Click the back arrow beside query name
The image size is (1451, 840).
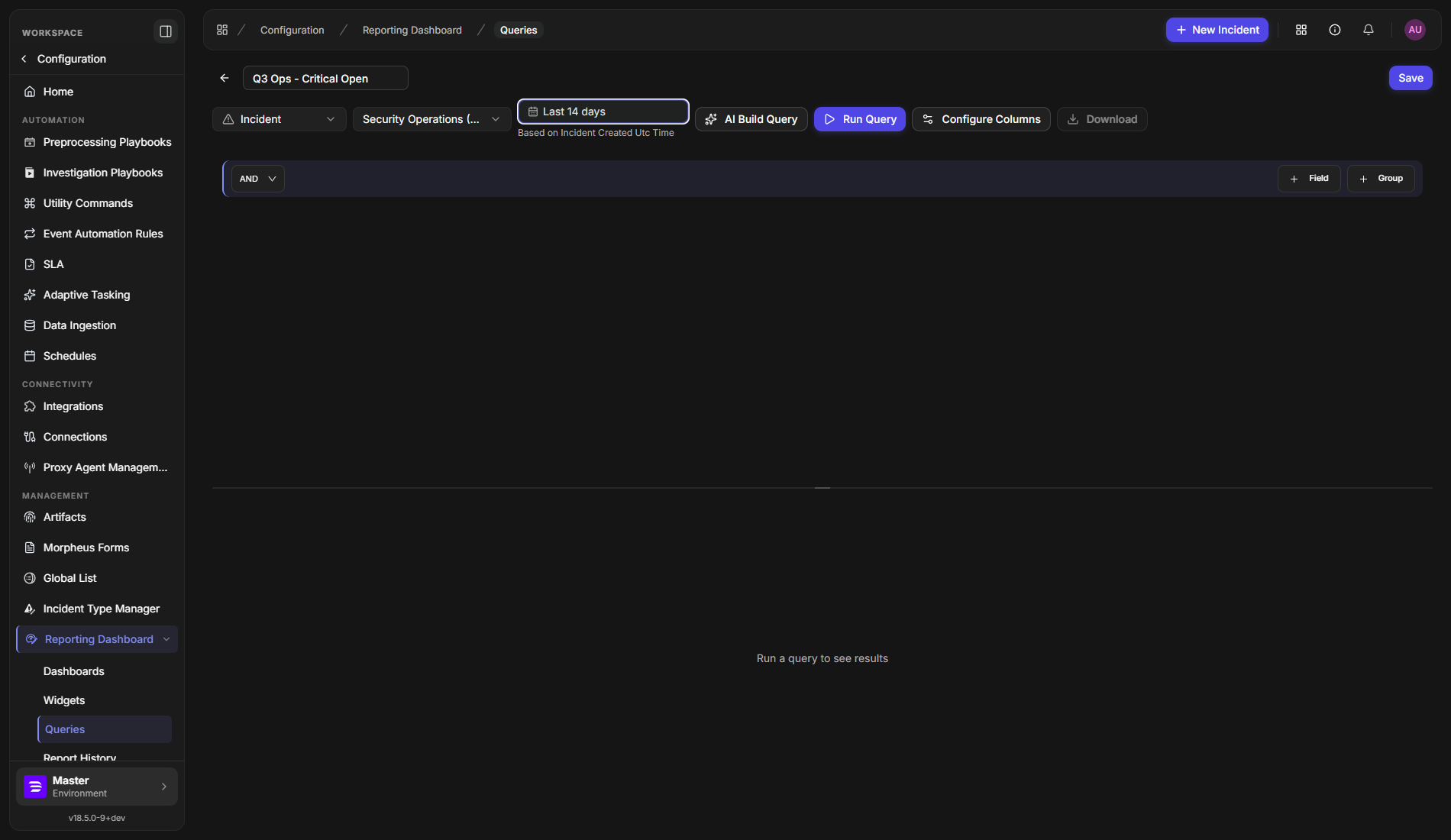[225, 78]
